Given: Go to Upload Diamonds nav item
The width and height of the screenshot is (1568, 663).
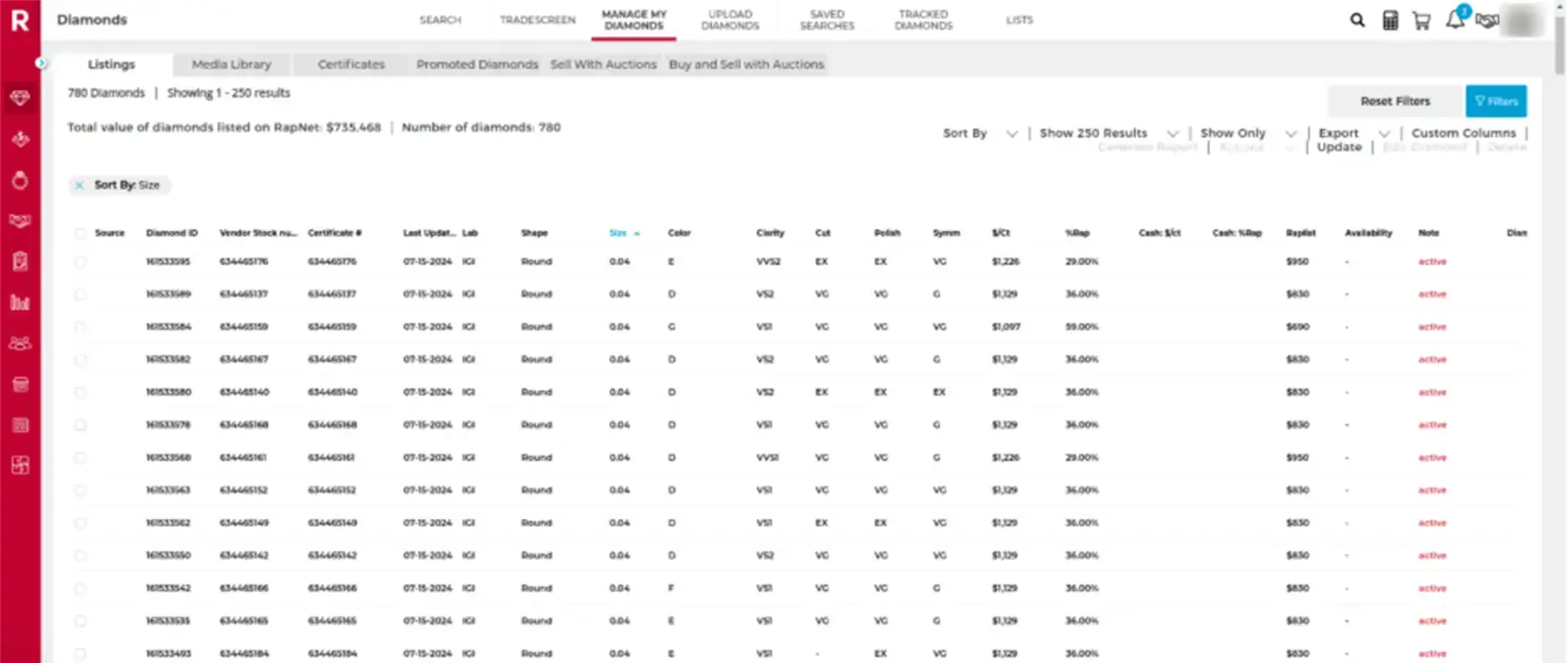Looking at the screenshot, I should (730, 20).
